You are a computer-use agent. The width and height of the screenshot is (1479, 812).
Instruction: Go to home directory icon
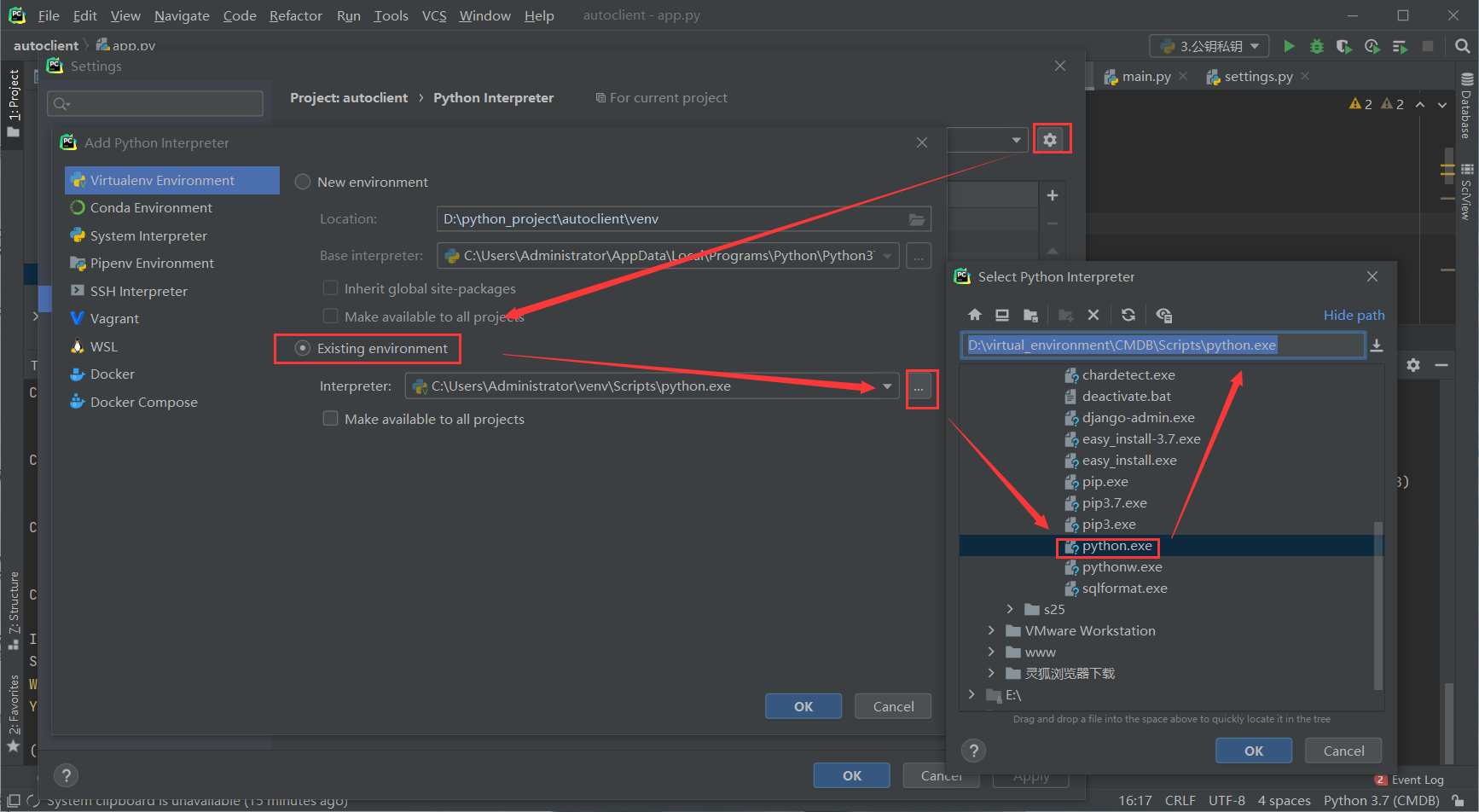pyautogui.click(x=975, y=315)
